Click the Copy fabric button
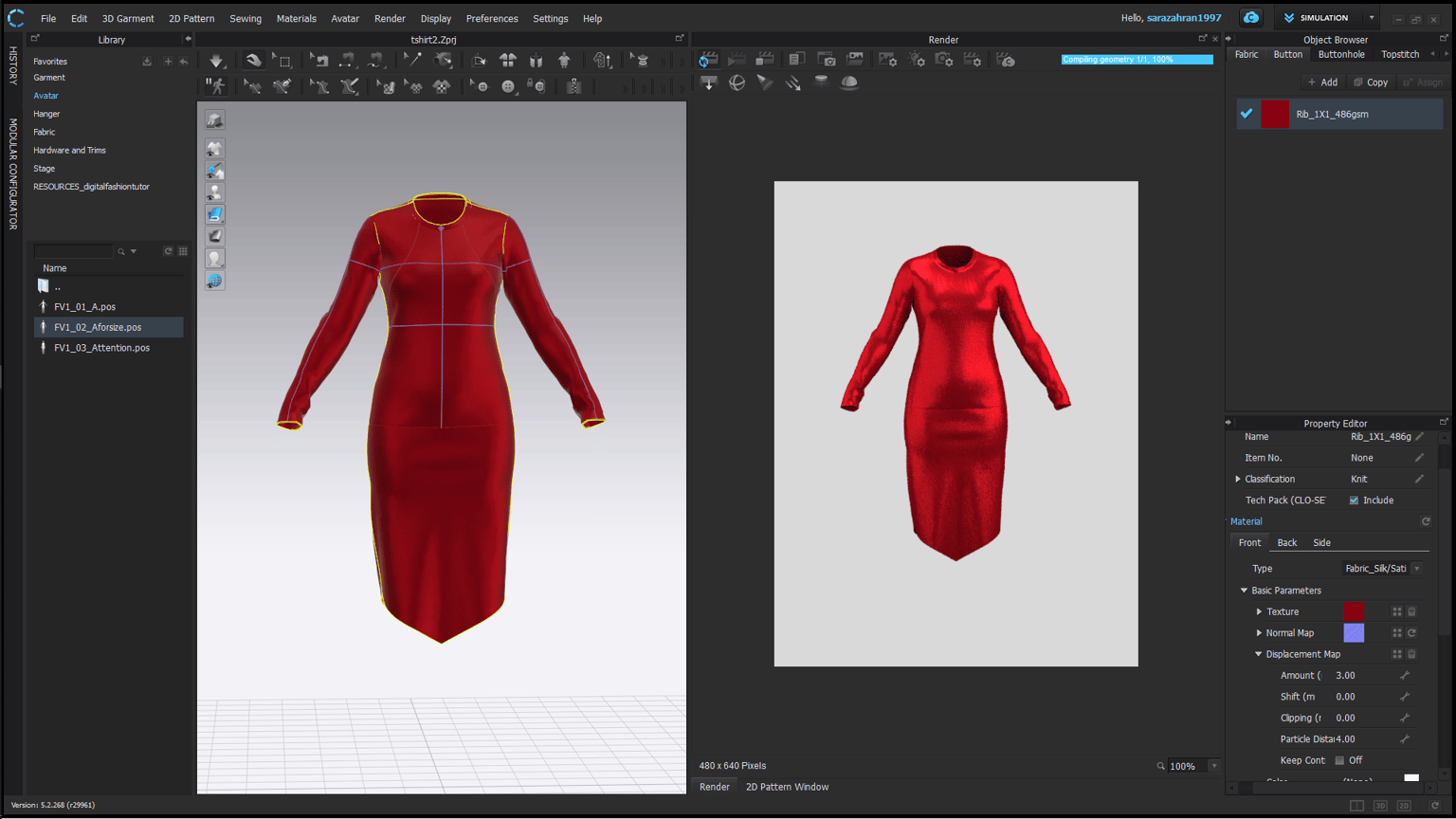Viewport: 1456px width, 819px height. coord(1371,82)
